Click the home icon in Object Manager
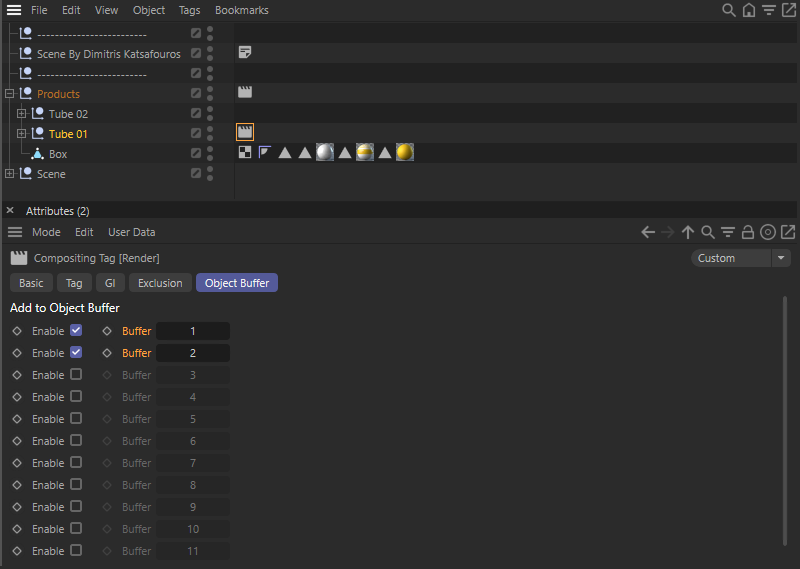Screen dimensions: 800x569 click(x=748, y=10)
